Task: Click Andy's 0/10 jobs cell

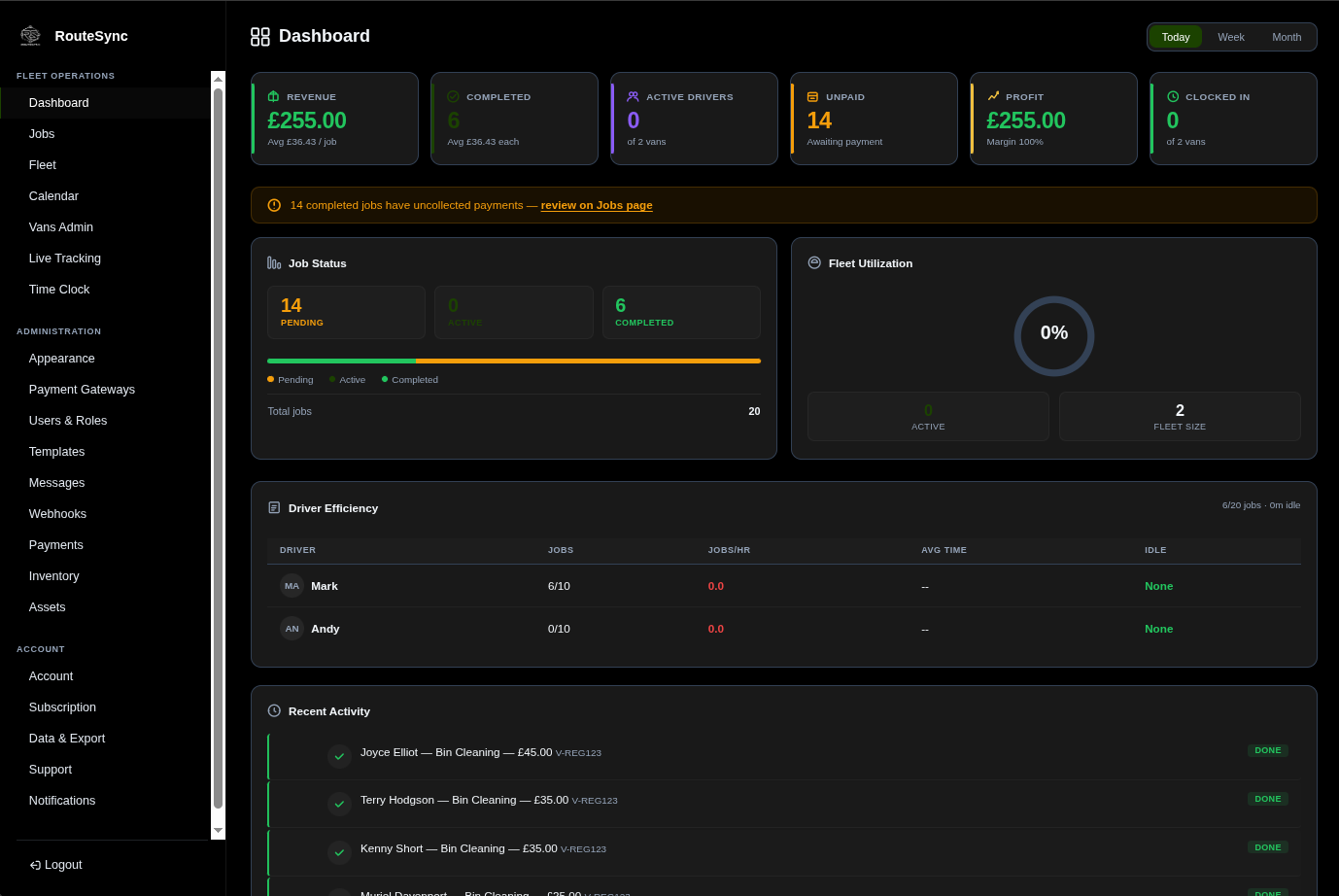Action: pos(559,629)
